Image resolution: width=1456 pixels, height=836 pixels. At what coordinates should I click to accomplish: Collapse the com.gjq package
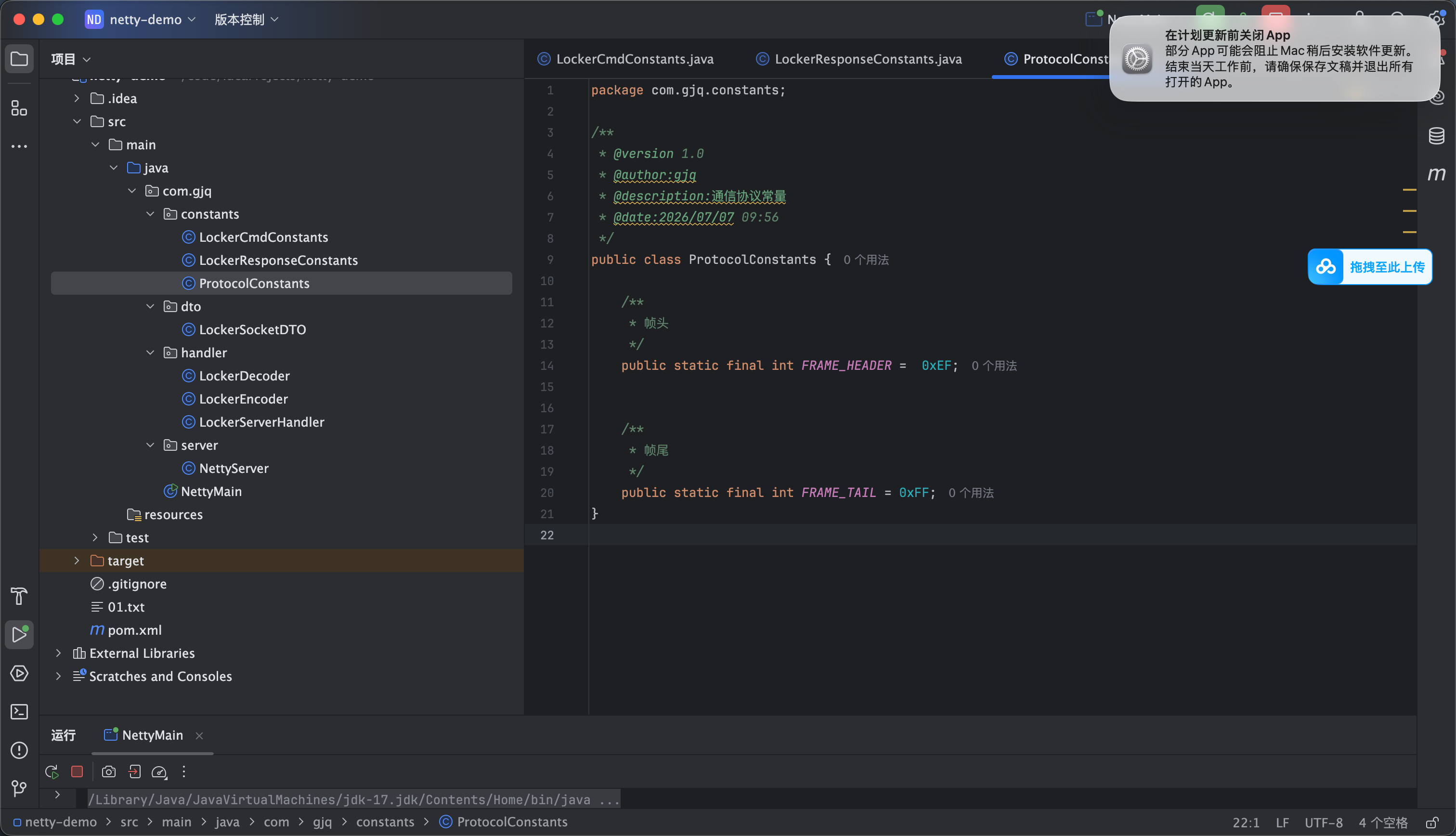132,190
